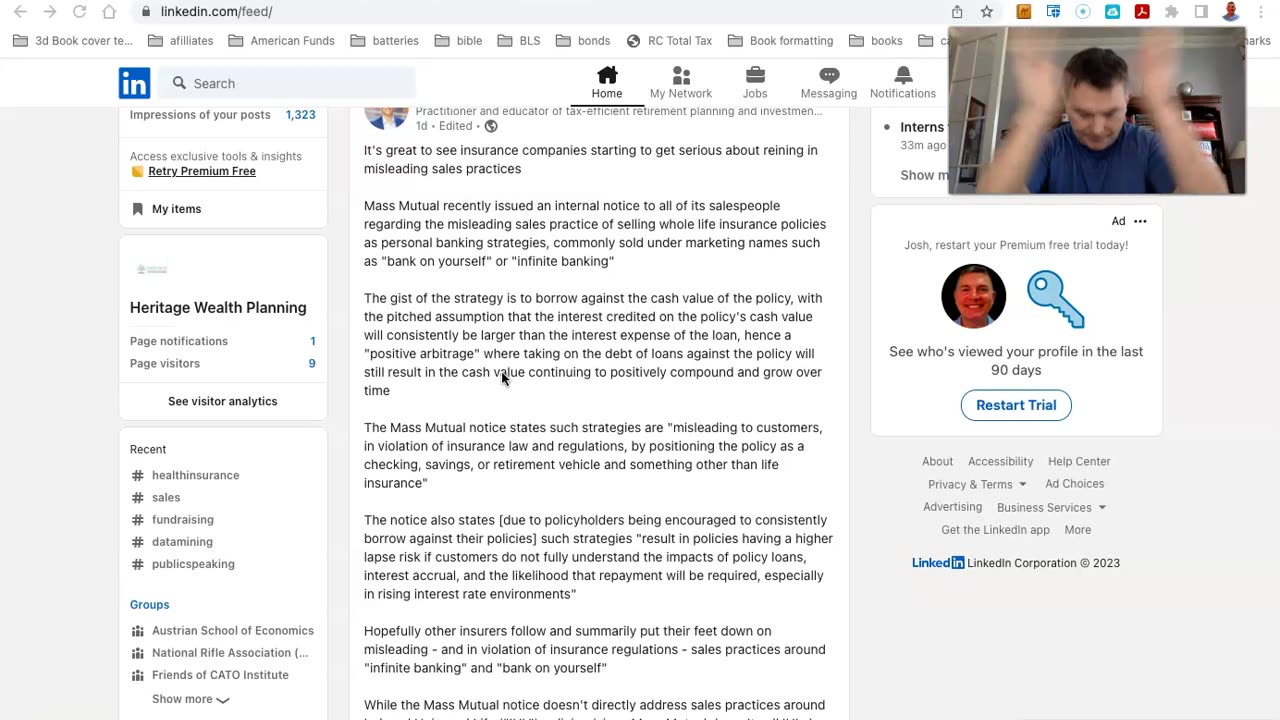Open the Help Center footer link
The height and width of the screenshot is (720, 1280).
[x=1079, y=462]
